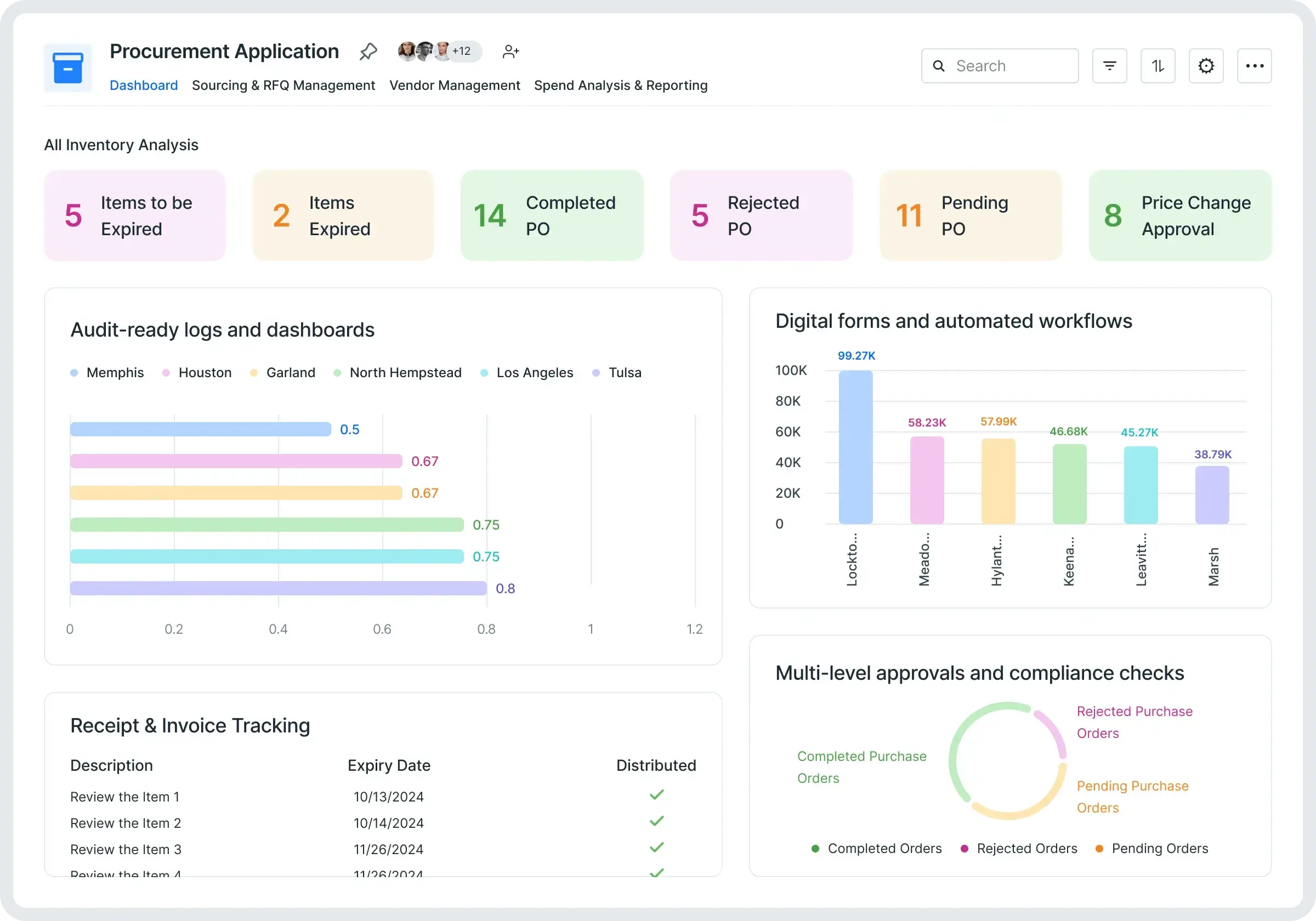Image resolution: width=1316 pixels, height=921 pixels.
Task: Click the sort arrows icon button
Action: (1157, 66)
